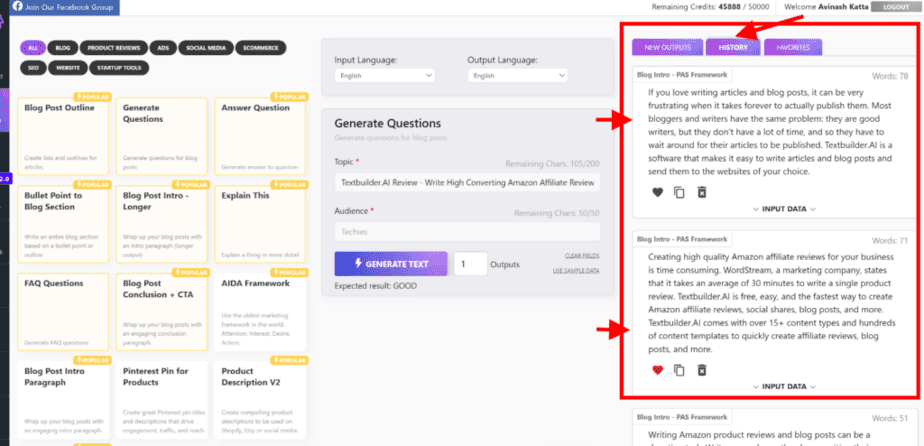This screenshot has width=924, height=446.
Task: Click the Words: 51 count
Action: click(x=890, y=418)
